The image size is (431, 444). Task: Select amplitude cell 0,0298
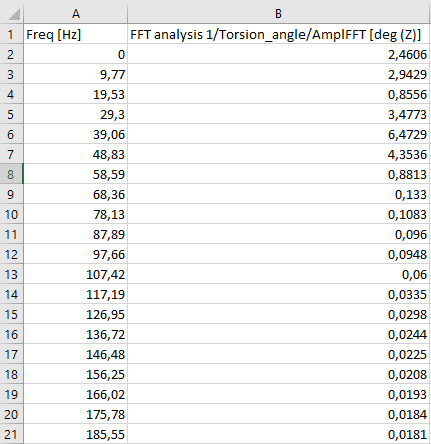click(x=279, y=314)
